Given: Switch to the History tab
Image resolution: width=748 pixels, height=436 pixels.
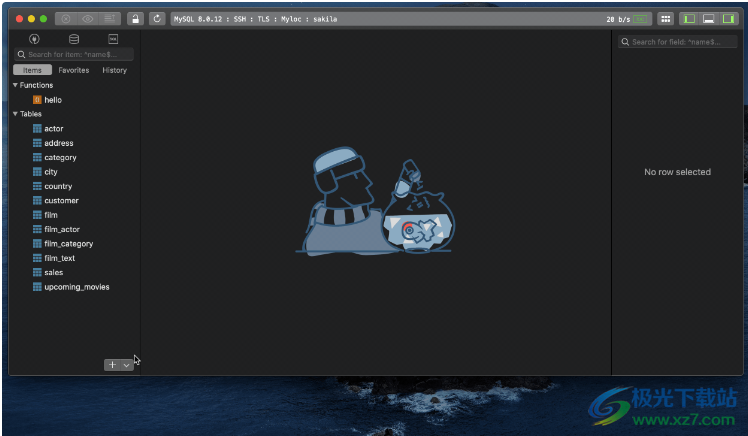Looking at the screenshot, I should [x=114, y=70].
